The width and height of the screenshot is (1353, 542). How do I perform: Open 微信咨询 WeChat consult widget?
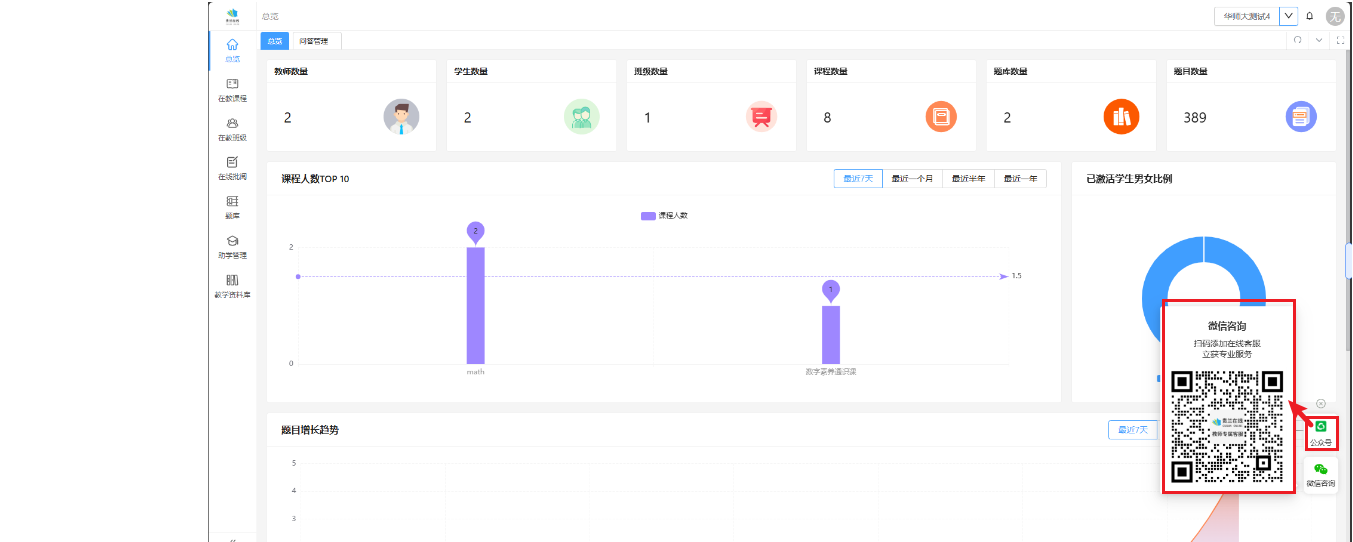coord(1321,474)
